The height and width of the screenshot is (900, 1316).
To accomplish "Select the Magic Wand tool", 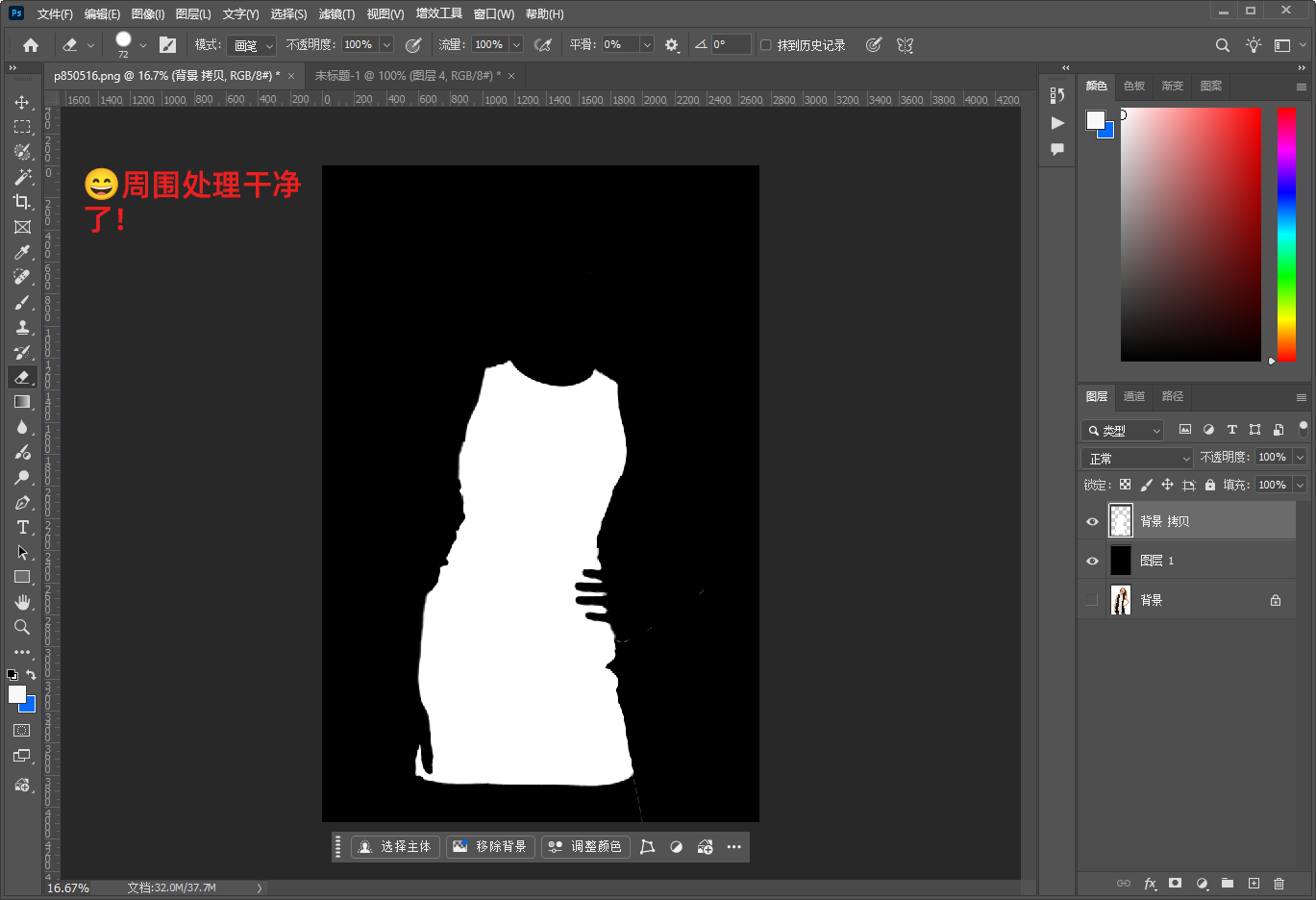I will (22, 177).
